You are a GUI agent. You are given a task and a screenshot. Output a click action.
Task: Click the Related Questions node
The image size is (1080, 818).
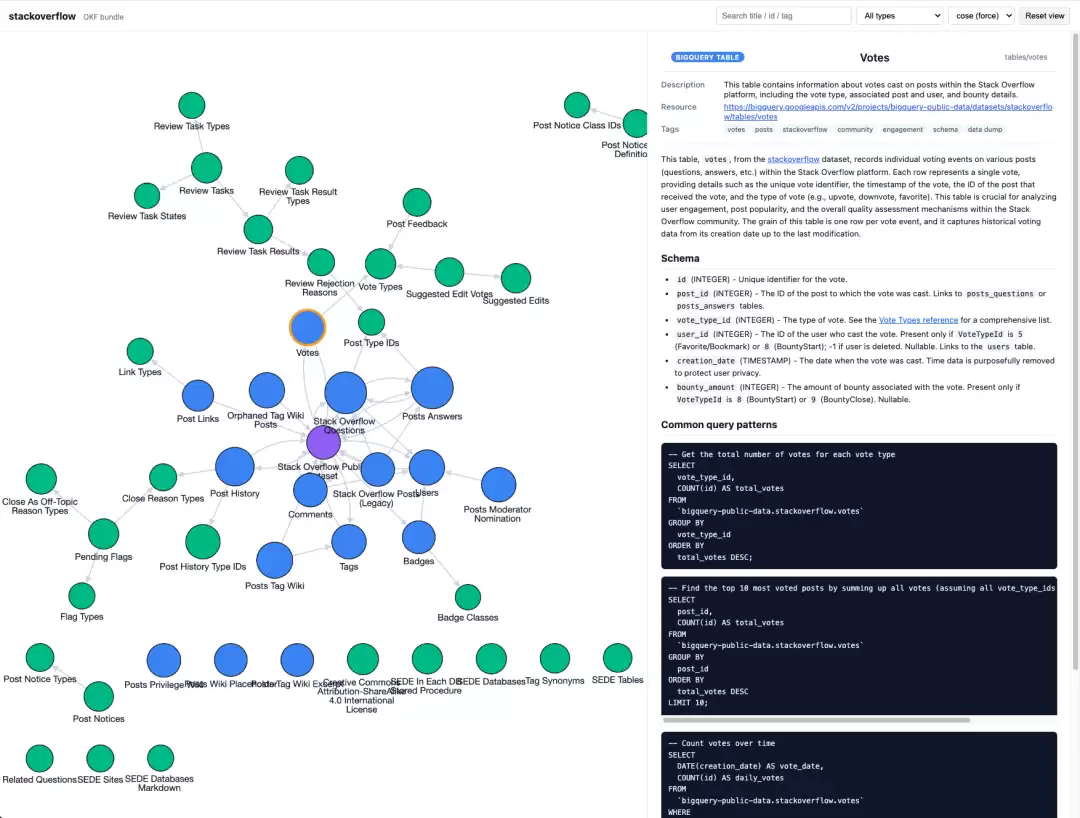pyautogui.click(x=39, y=759)
